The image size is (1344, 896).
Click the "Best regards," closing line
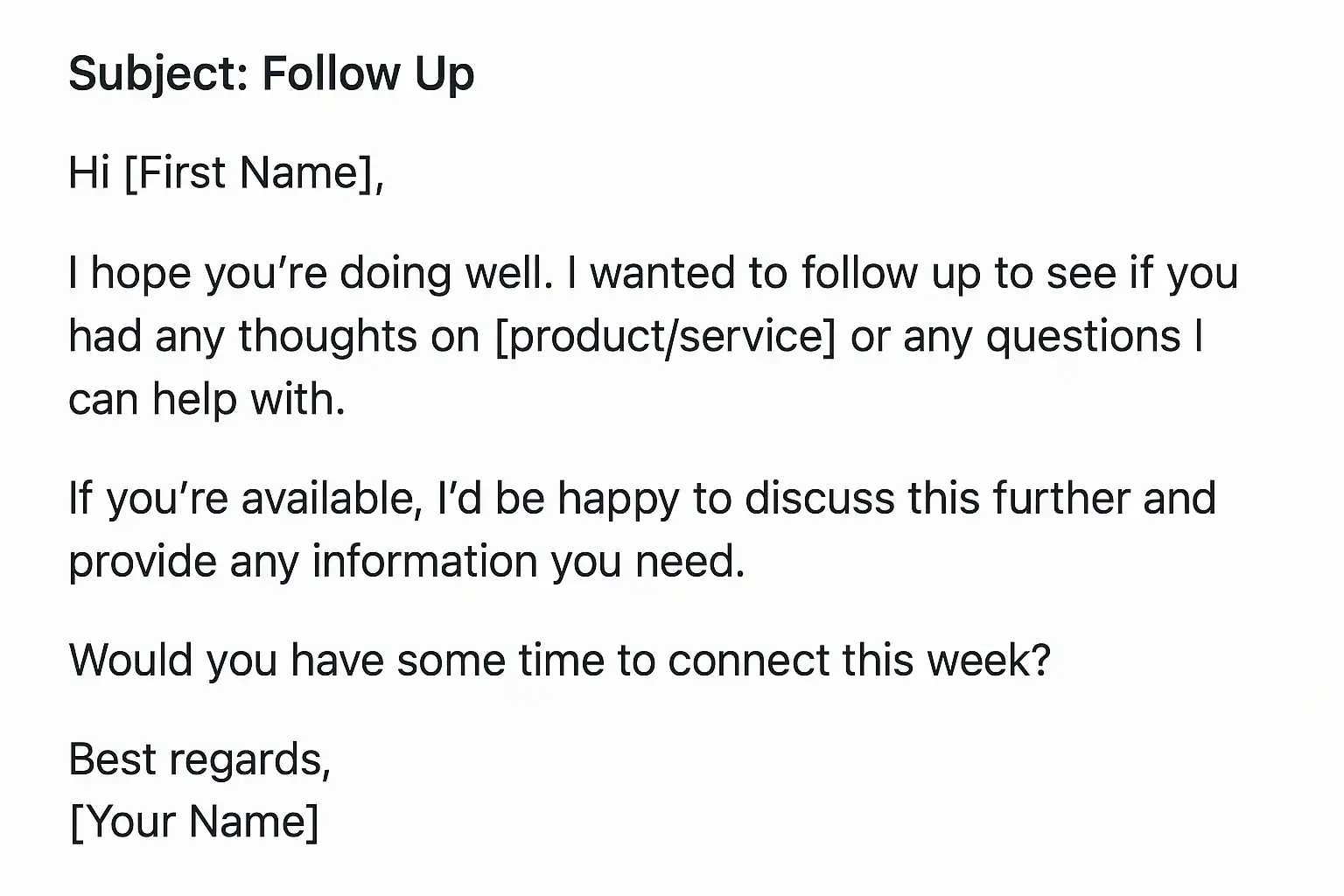click(x=199, y=759)
